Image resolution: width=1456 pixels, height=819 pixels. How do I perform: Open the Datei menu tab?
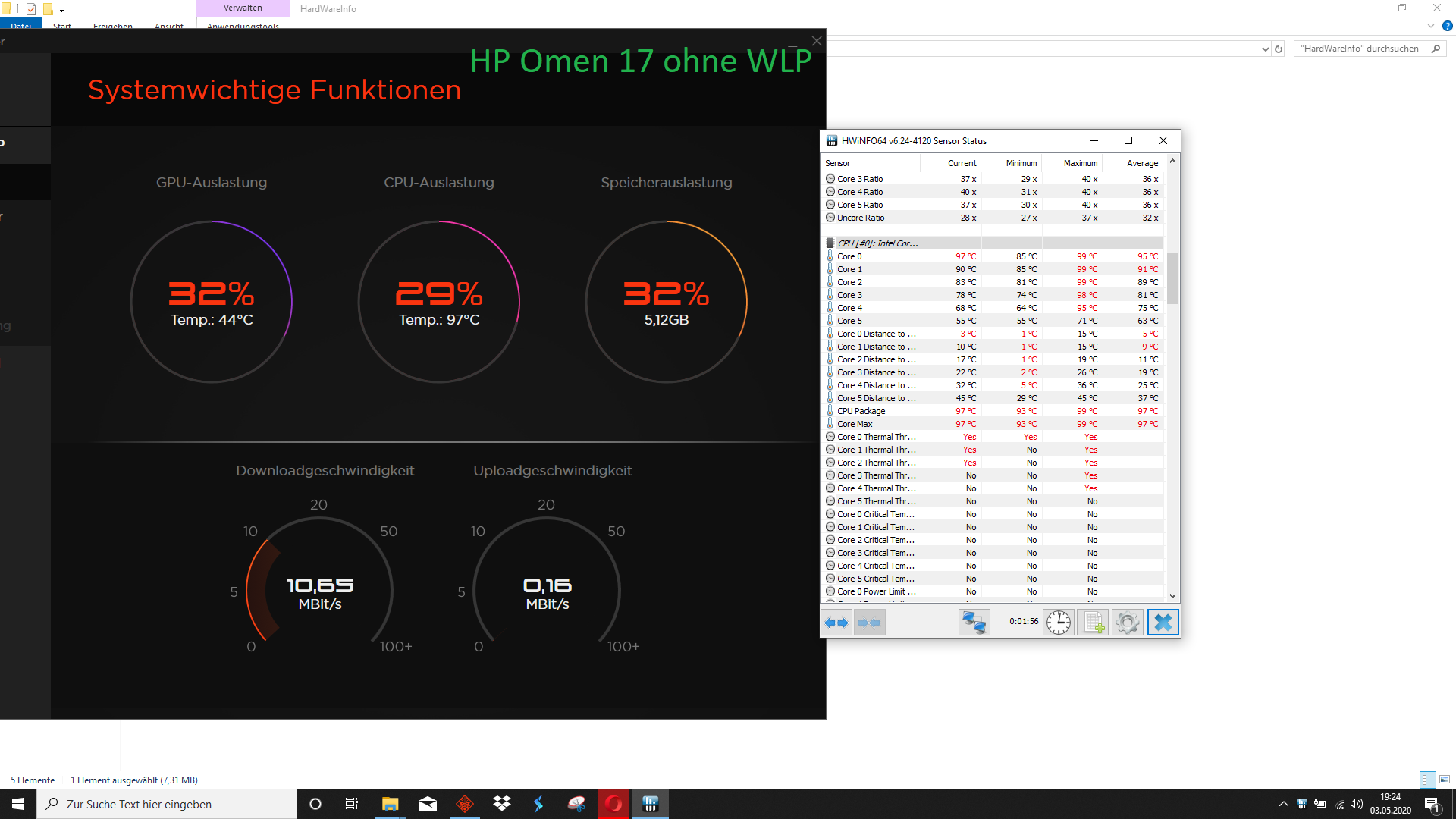coord(21,25)
